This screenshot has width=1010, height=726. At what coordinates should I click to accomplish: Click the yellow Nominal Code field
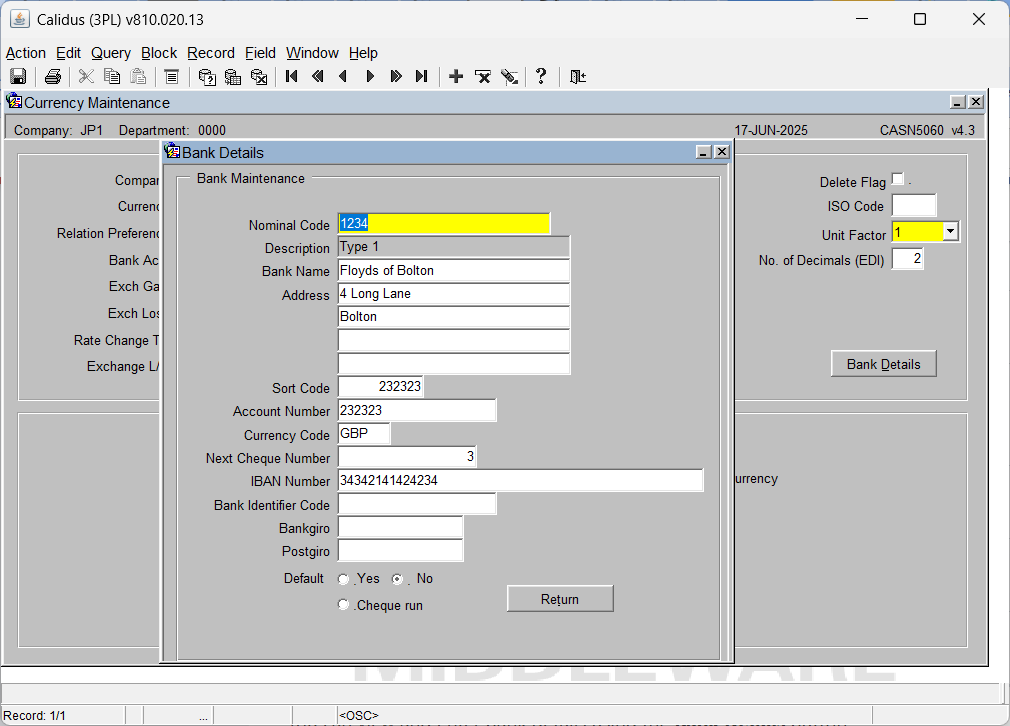444,224
